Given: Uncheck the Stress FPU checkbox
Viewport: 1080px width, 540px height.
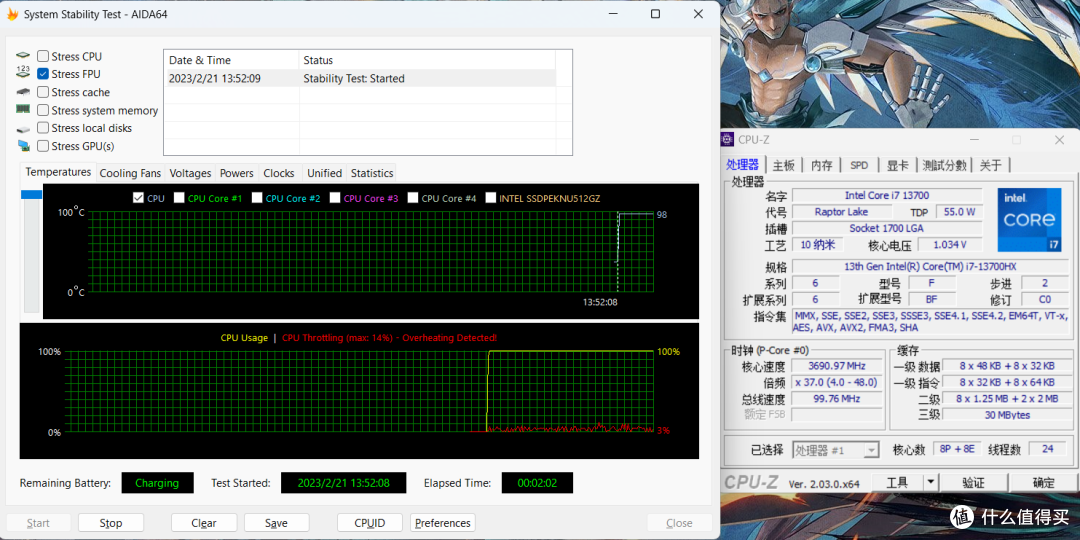Looking at the screenshot, I should 43,74.
